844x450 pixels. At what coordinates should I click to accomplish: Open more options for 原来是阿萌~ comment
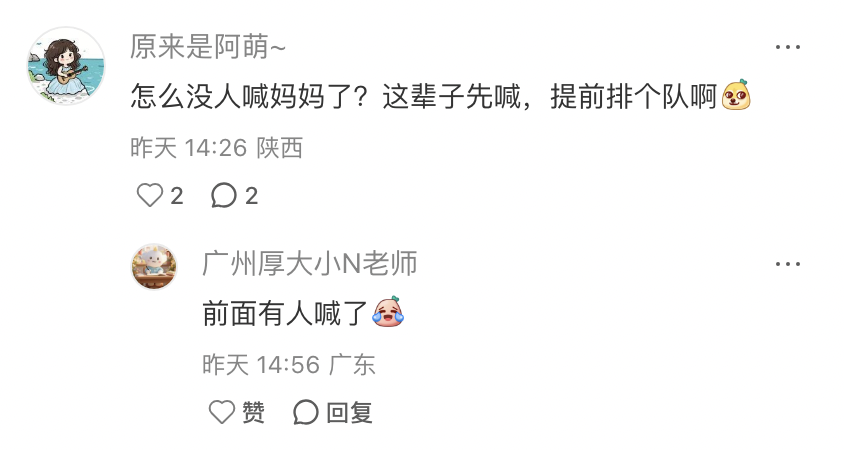point(787,47)
